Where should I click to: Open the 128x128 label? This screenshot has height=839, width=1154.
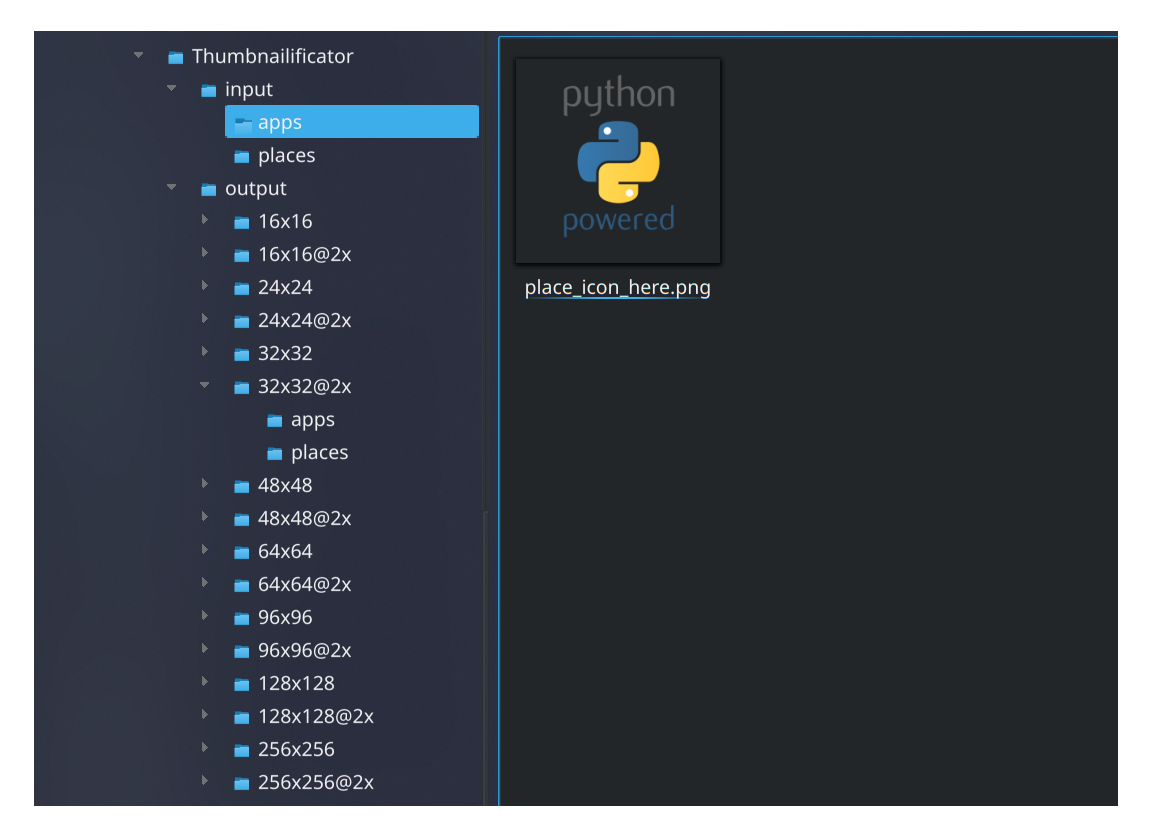[296, 684]
